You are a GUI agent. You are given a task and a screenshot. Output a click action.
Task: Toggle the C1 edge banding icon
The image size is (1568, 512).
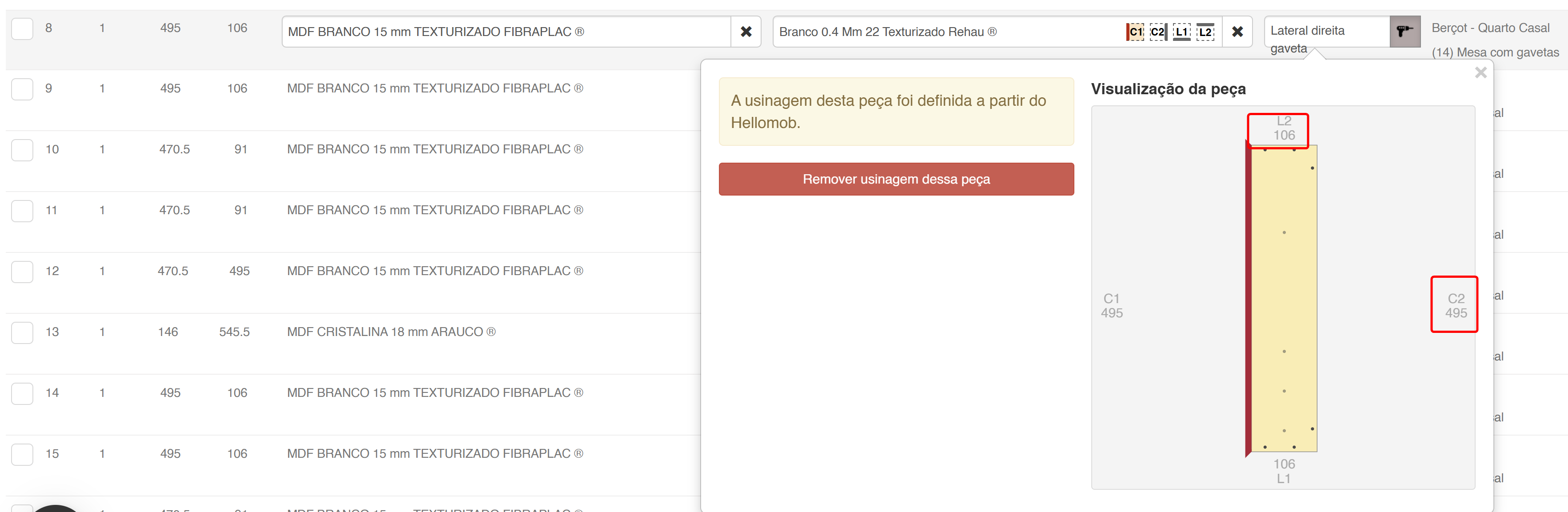coord(1135,32)
